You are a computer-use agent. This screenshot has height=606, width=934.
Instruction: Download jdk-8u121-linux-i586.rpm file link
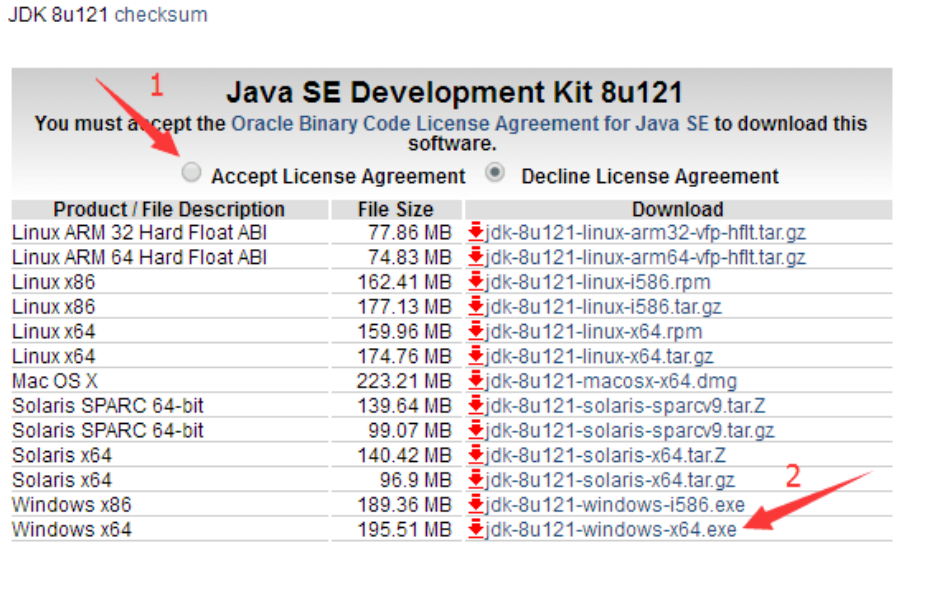(598, 282)
